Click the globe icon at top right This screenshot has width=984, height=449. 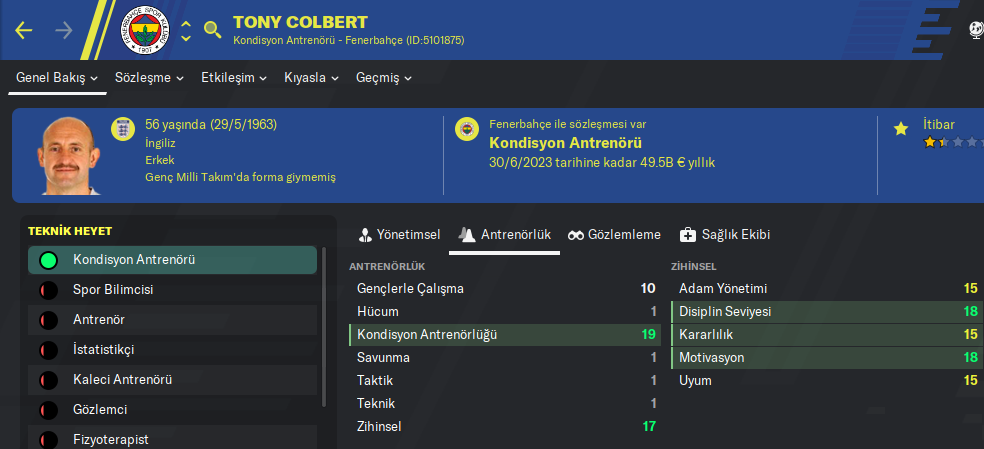click(x=976, y=30)
